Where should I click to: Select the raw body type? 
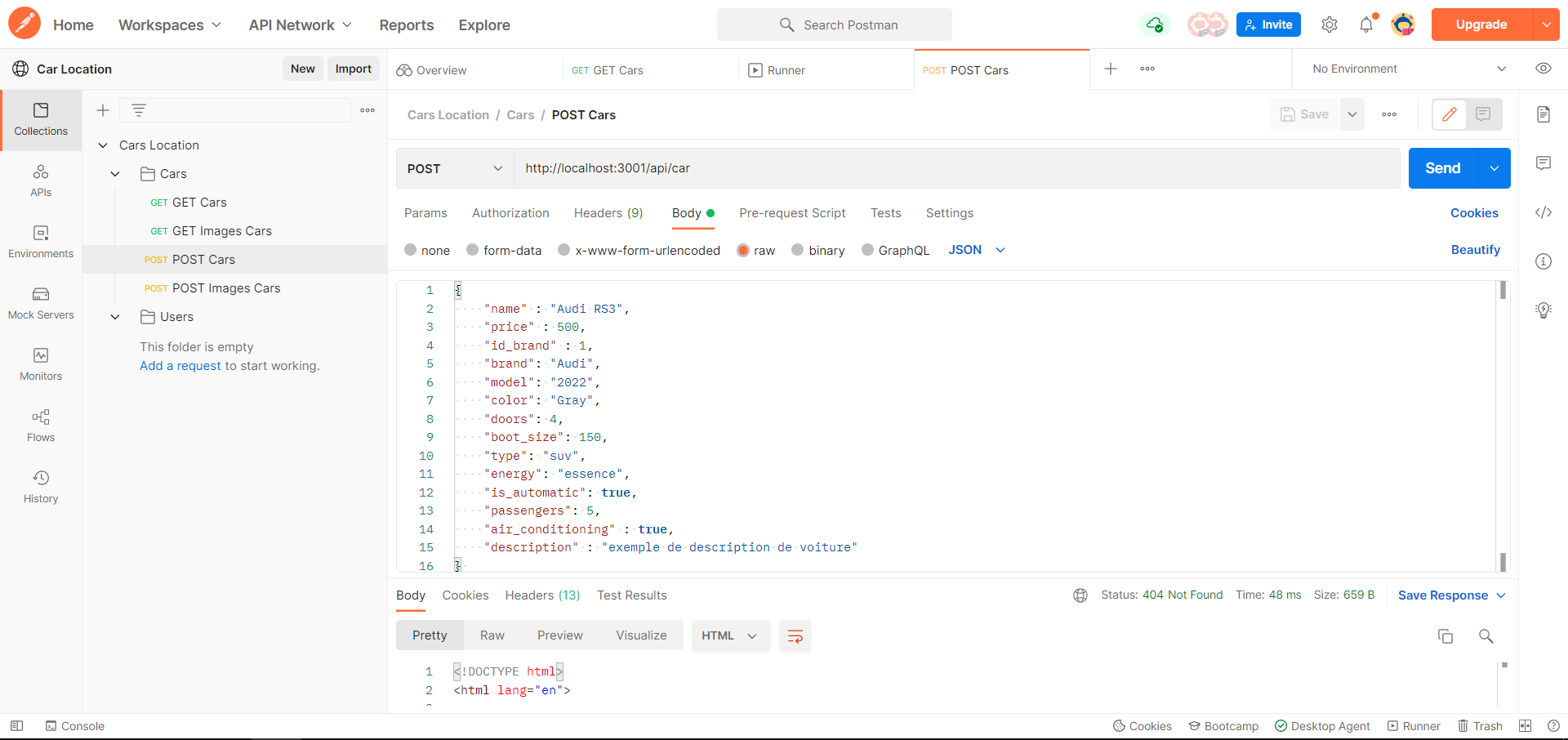743,250
